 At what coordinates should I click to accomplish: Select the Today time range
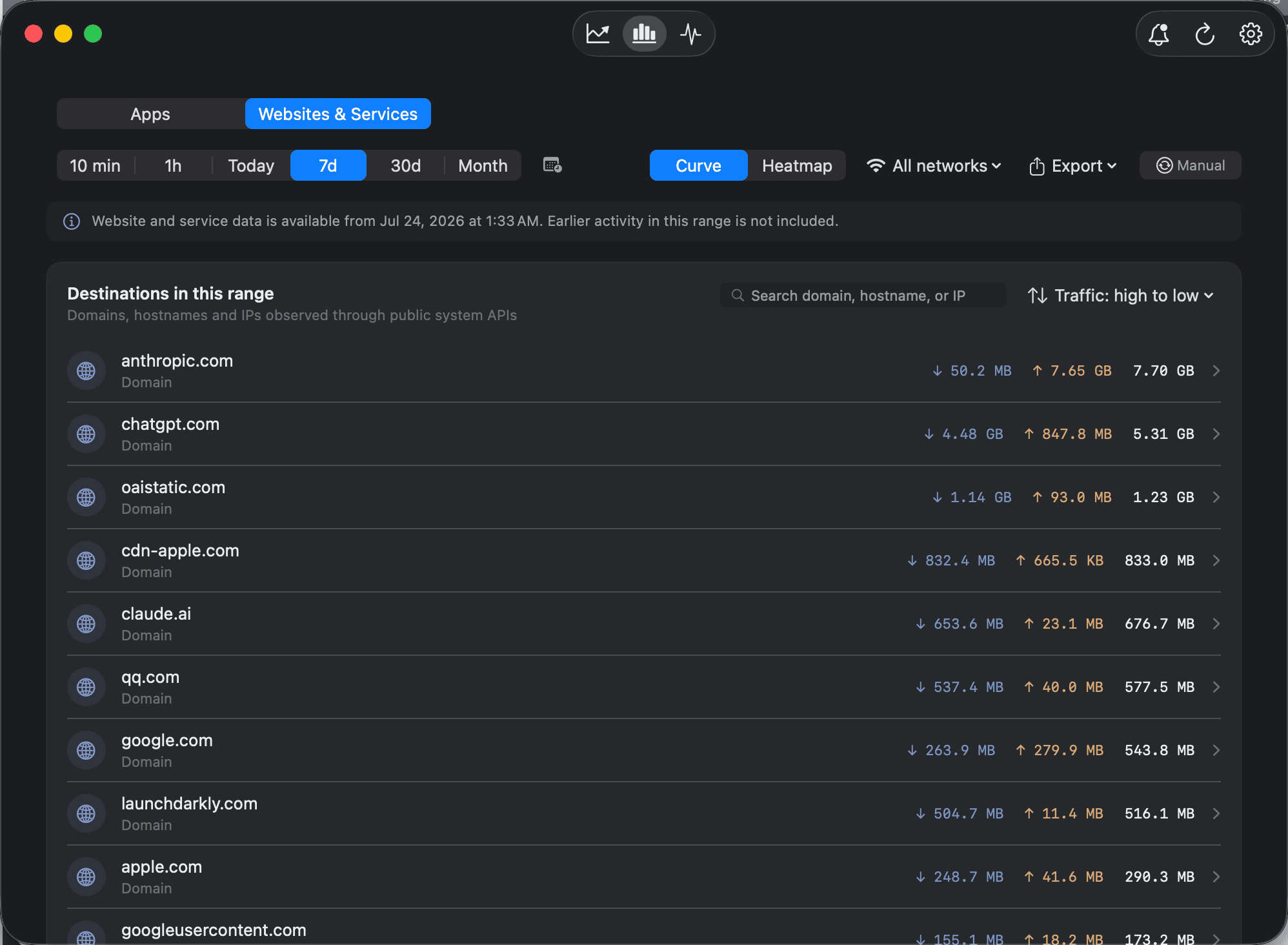click(x=251, y=165)
